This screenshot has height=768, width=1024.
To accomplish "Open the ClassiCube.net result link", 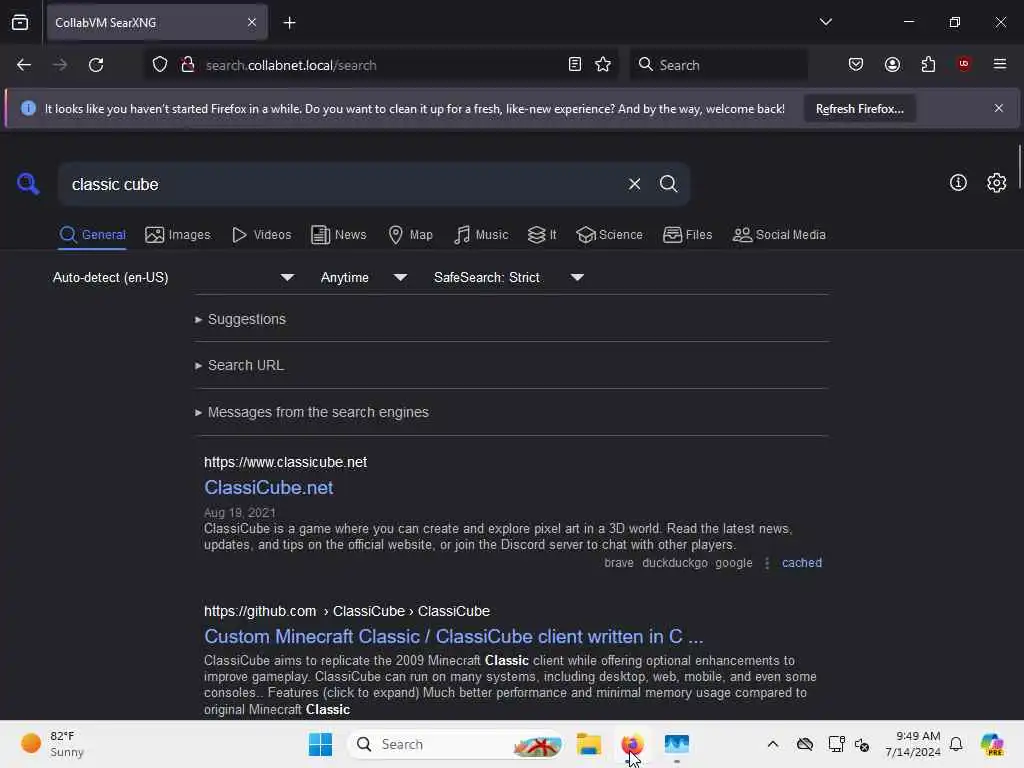I will coord(268,488).
